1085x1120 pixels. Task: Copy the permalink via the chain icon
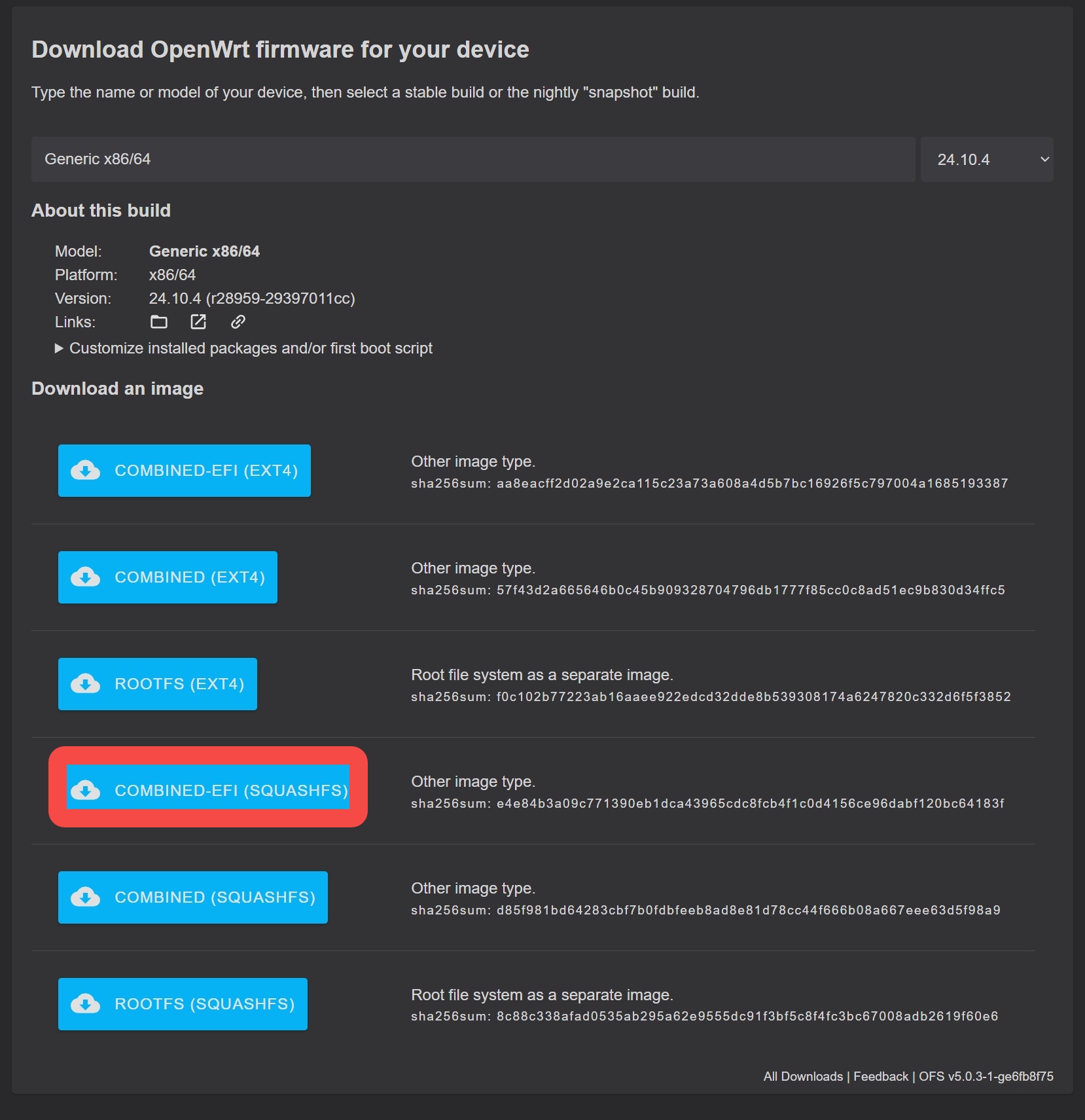coord(237,322)
